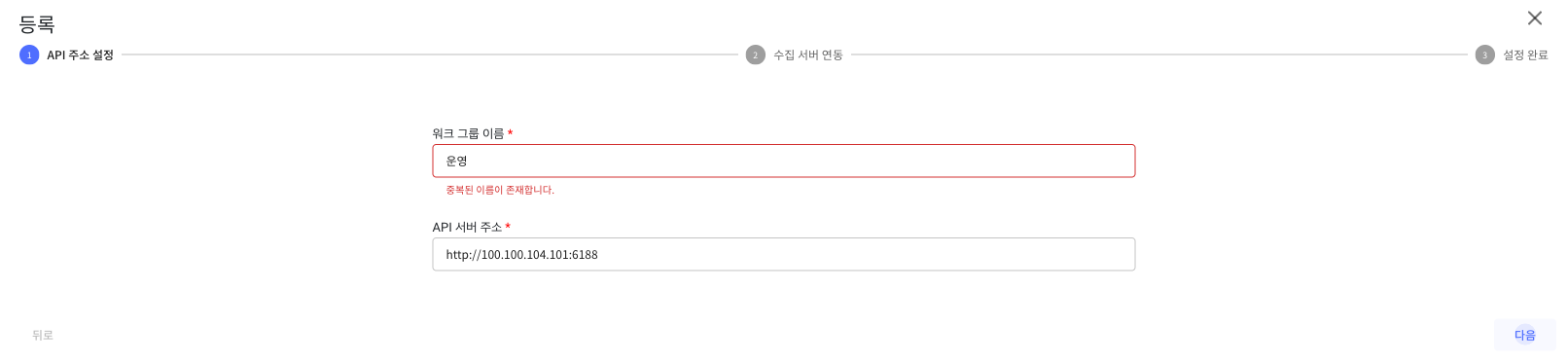Select the API 주소 설정 step label
Image resolution: width=1568 pixels, height=362 pixels.
coord(81,54)
